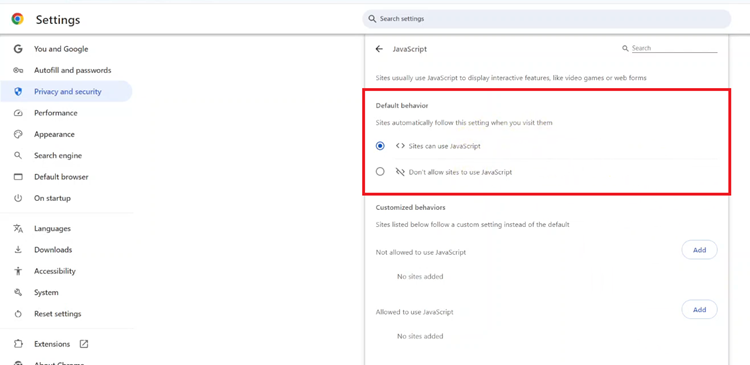Click the palette icon for Appearance
The image size is (750, 365).
18,134
